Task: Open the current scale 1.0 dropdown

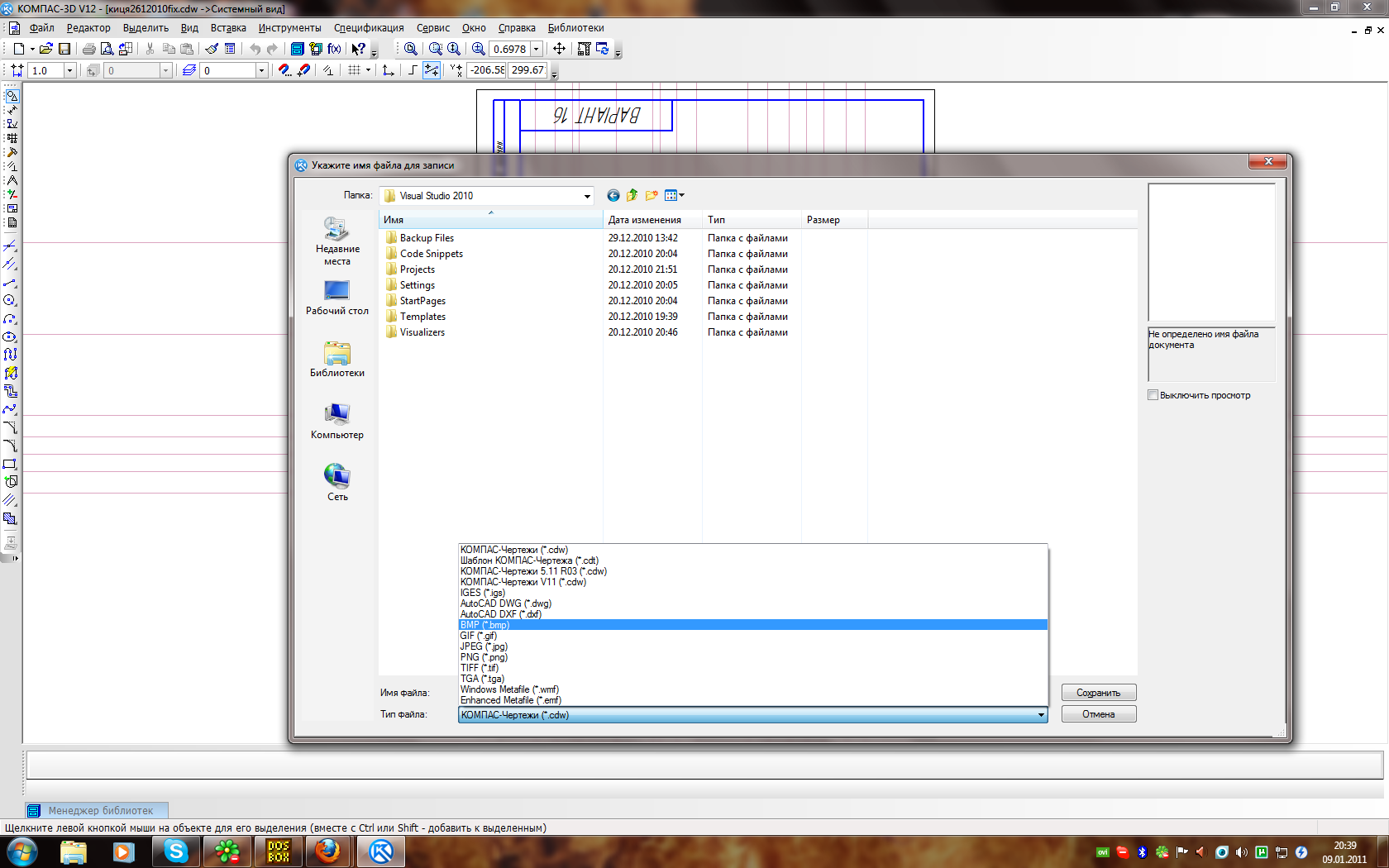Action: click(69, 70)
